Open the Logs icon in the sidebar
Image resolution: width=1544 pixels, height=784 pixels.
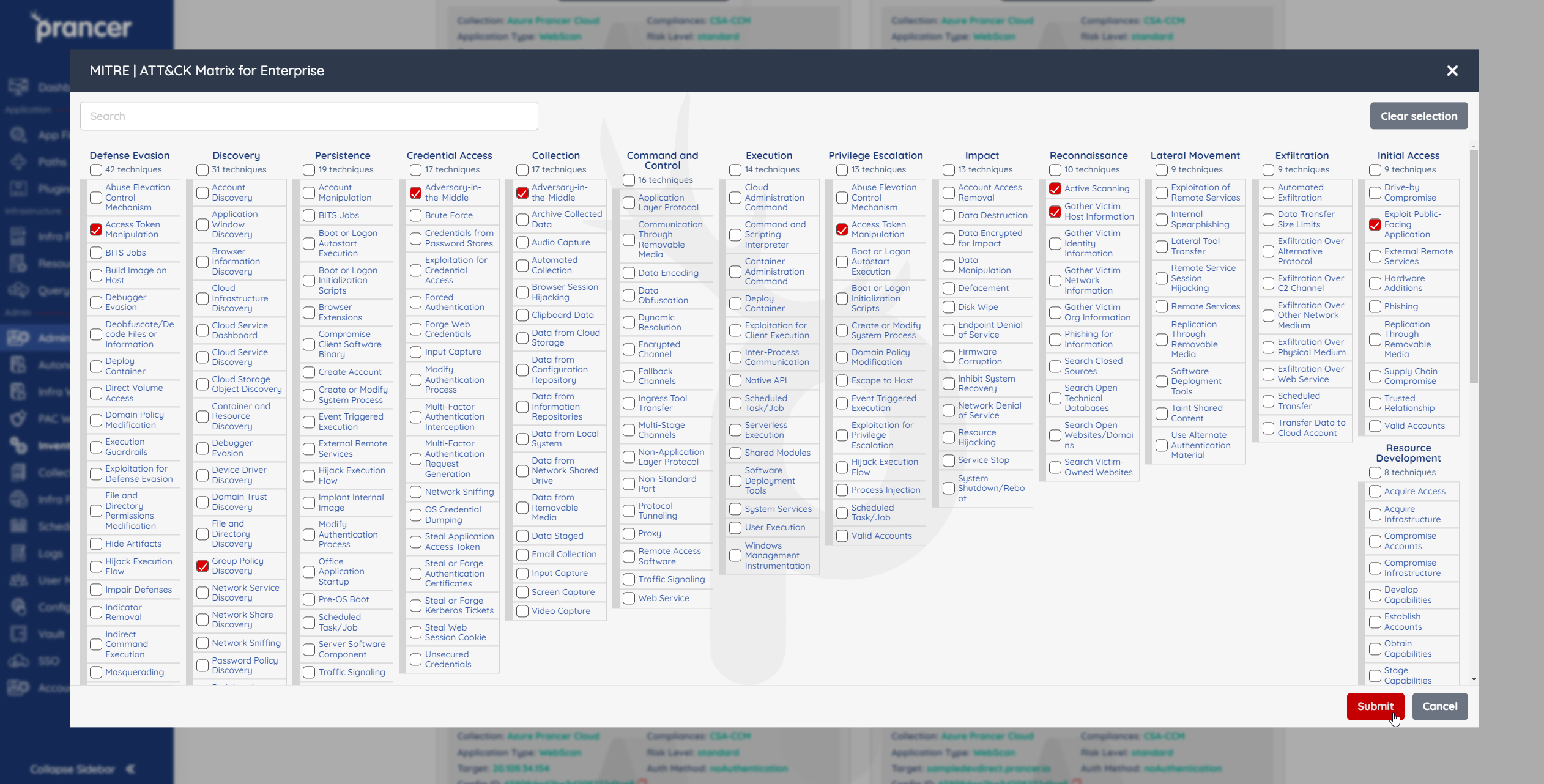tap(18, 553)
